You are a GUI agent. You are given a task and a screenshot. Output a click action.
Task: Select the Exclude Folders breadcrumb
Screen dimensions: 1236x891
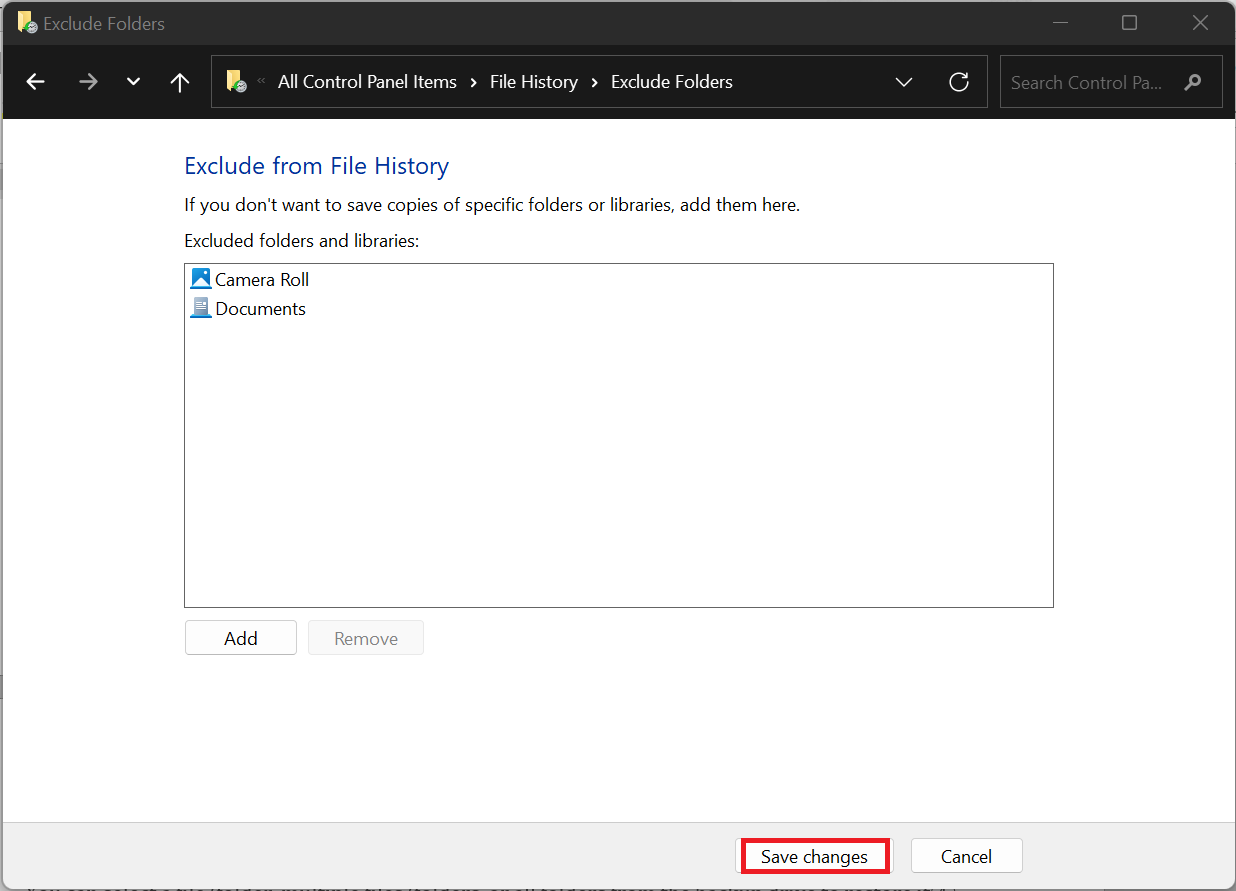[672, 82]
